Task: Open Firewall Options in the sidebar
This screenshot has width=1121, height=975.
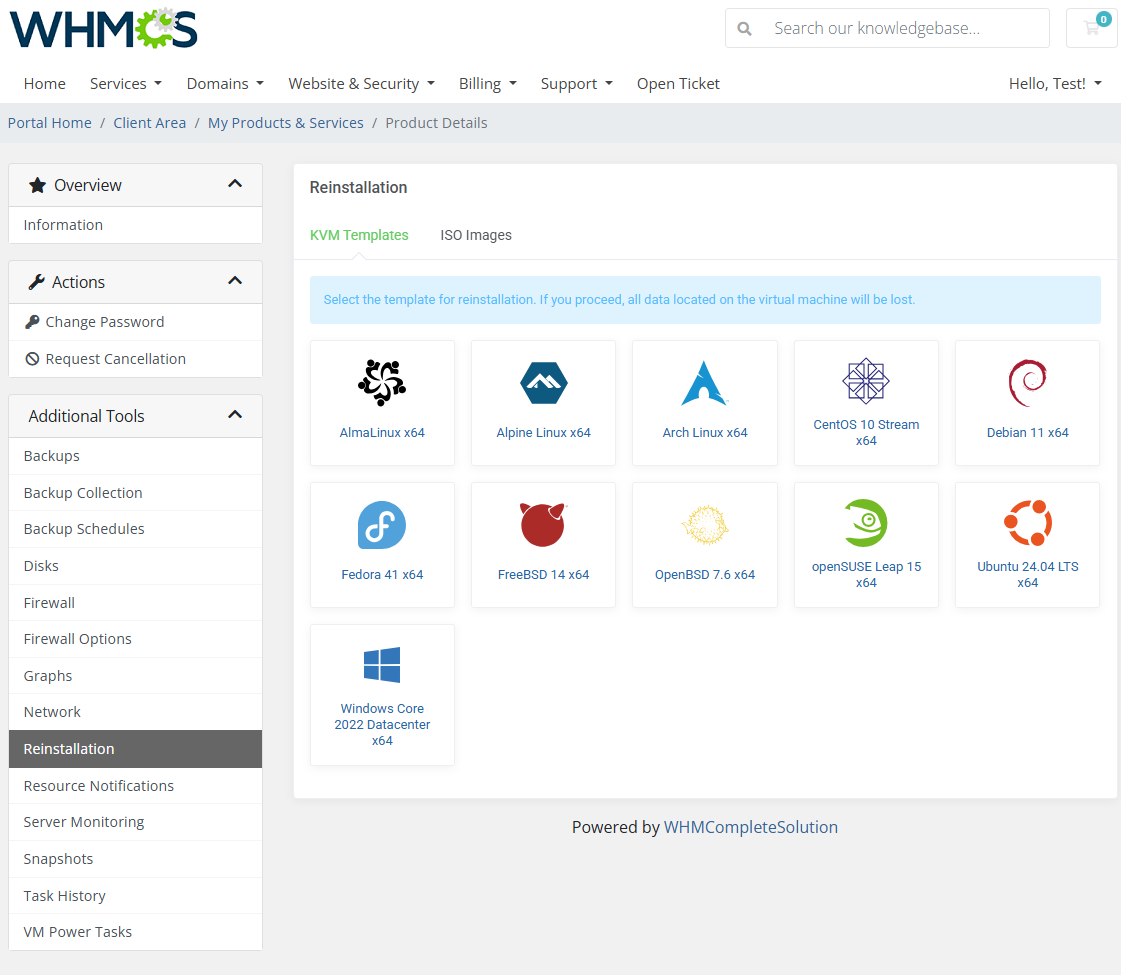Action: (x=135, y=639)
